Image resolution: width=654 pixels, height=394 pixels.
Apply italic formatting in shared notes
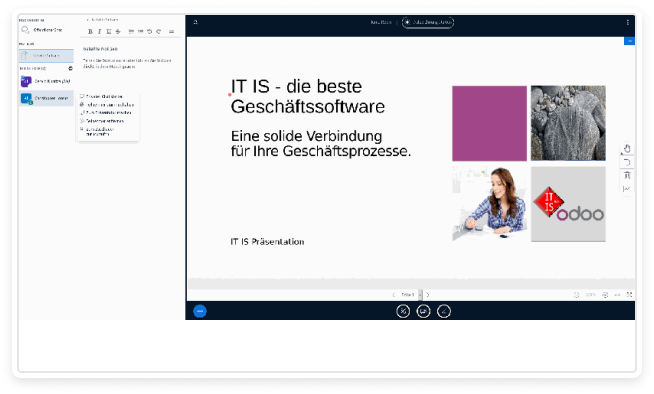[99, 32]
